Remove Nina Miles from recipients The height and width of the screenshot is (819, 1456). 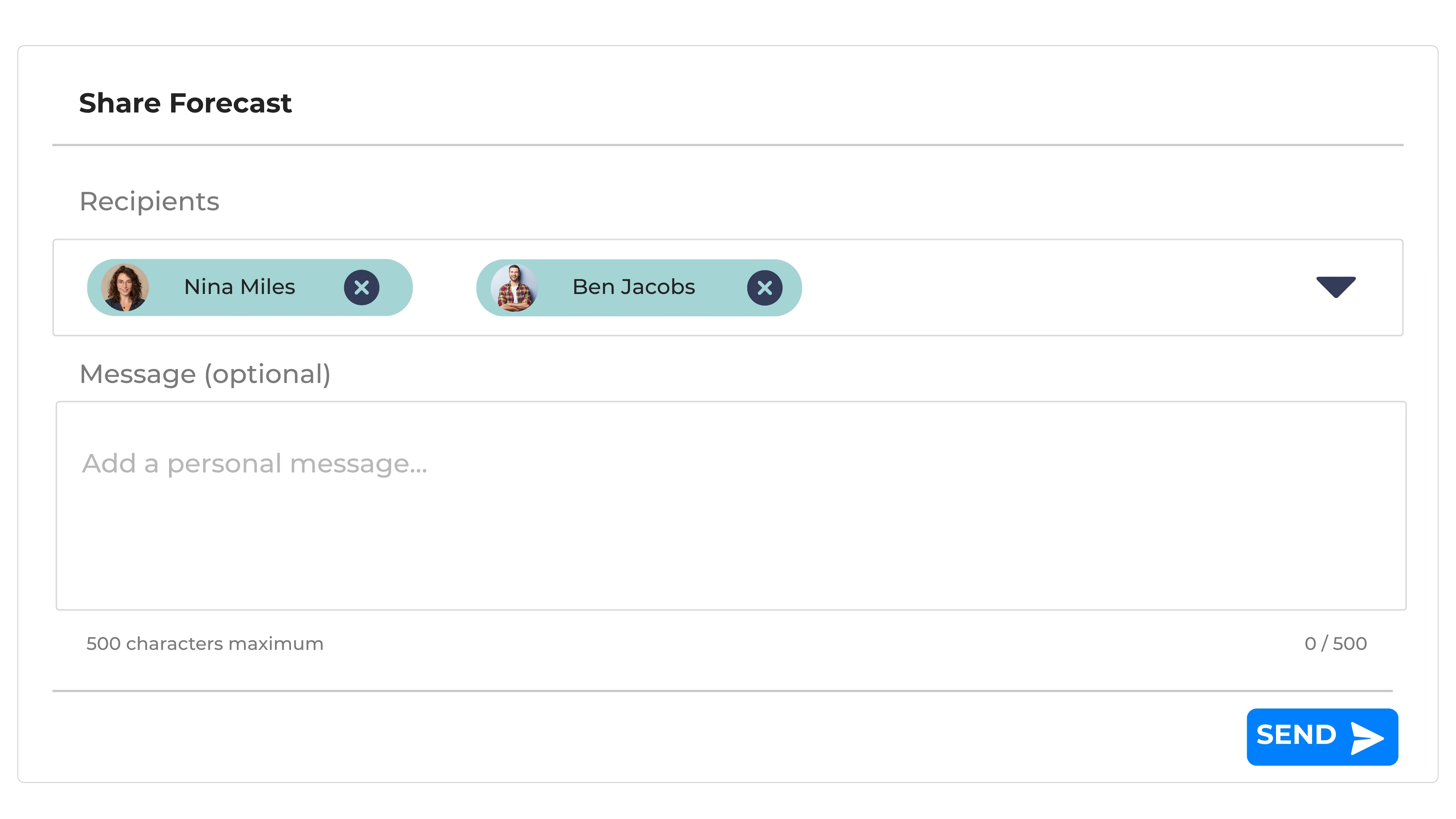click(x=362, y=288)
